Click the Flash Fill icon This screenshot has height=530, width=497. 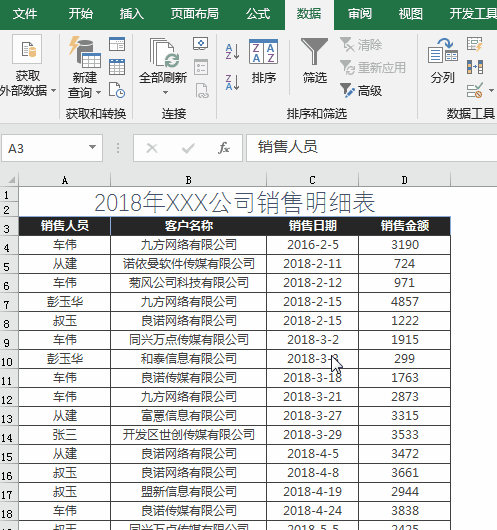pos(475,44)
